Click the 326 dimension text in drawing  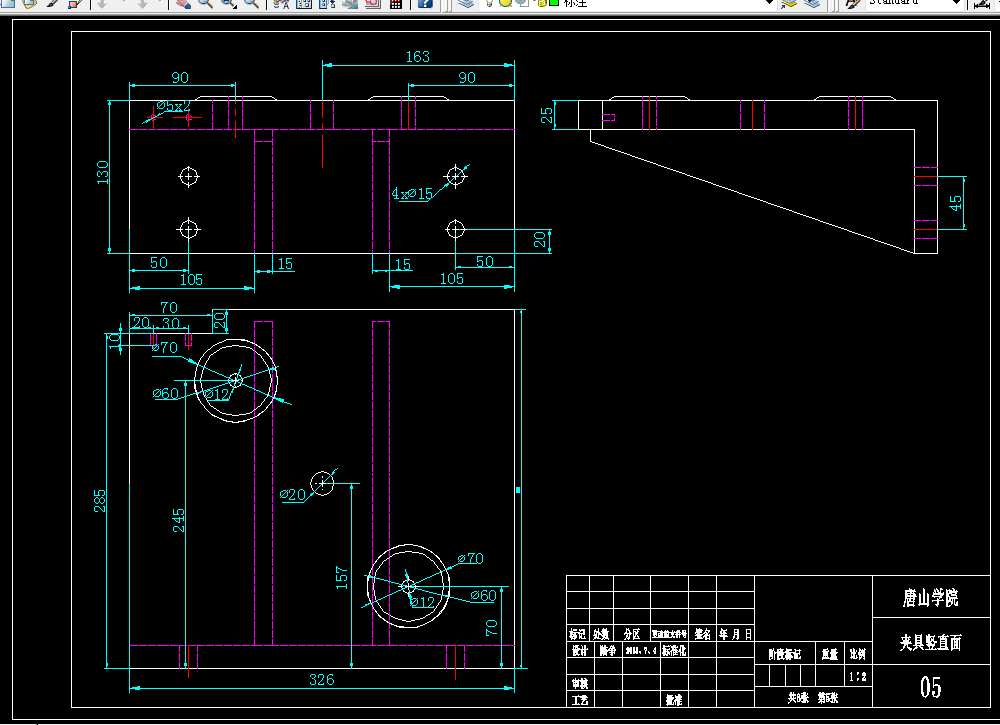[x=321, y=680]
